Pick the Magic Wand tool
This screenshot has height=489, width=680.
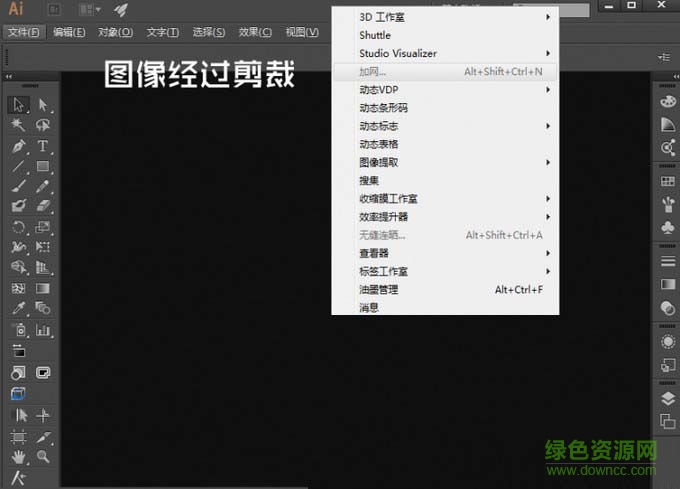(18, 125)
